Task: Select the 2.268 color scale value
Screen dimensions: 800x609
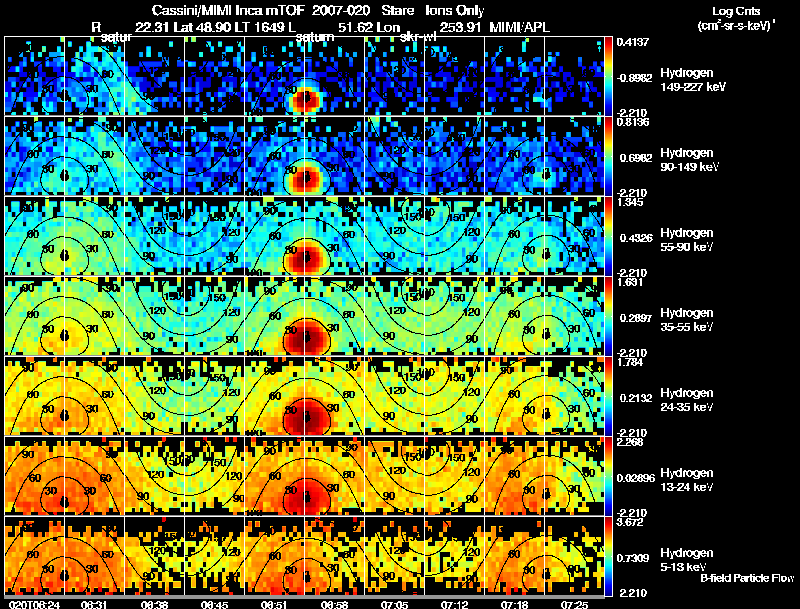Action: (630, 442)
